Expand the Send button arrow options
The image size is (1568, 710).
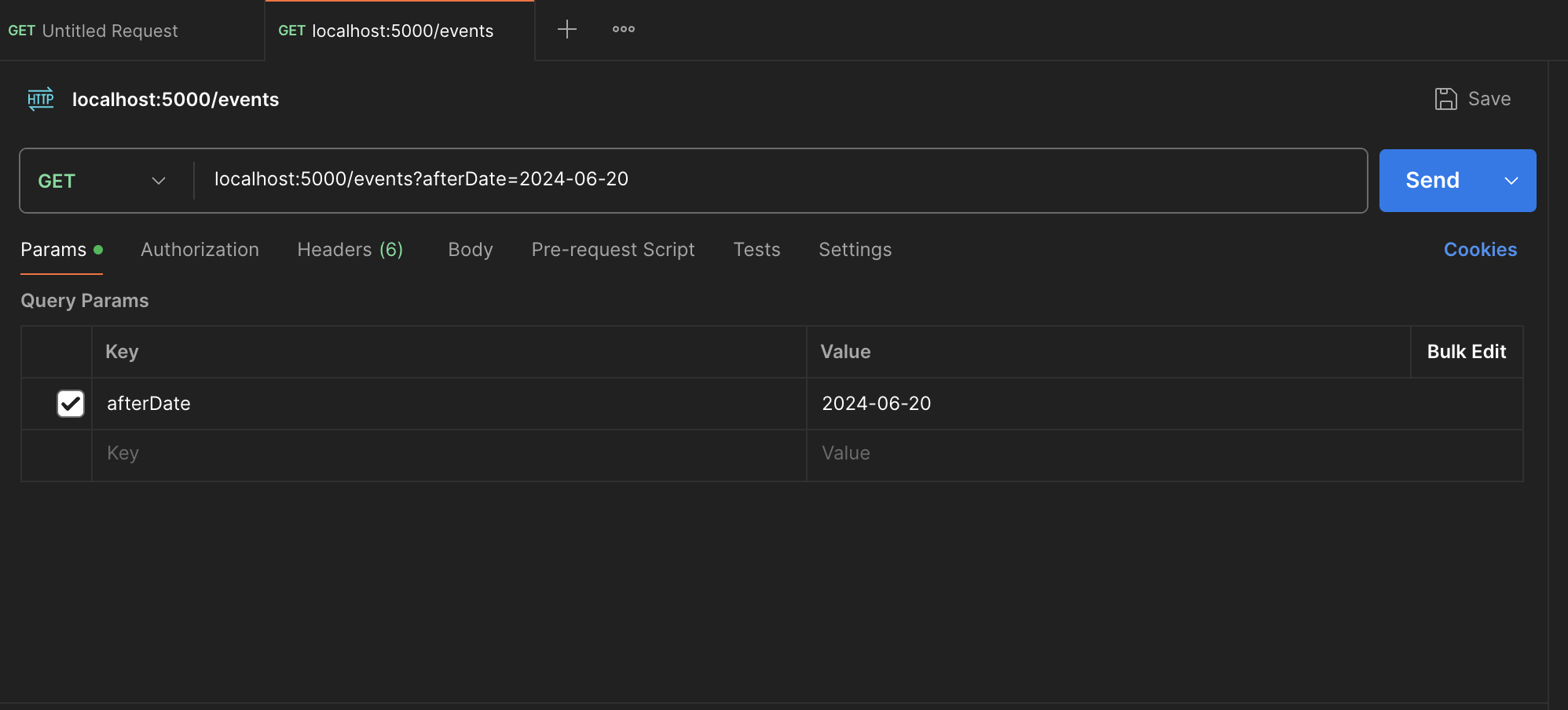pyautogui.click(x=1511, y=181)
